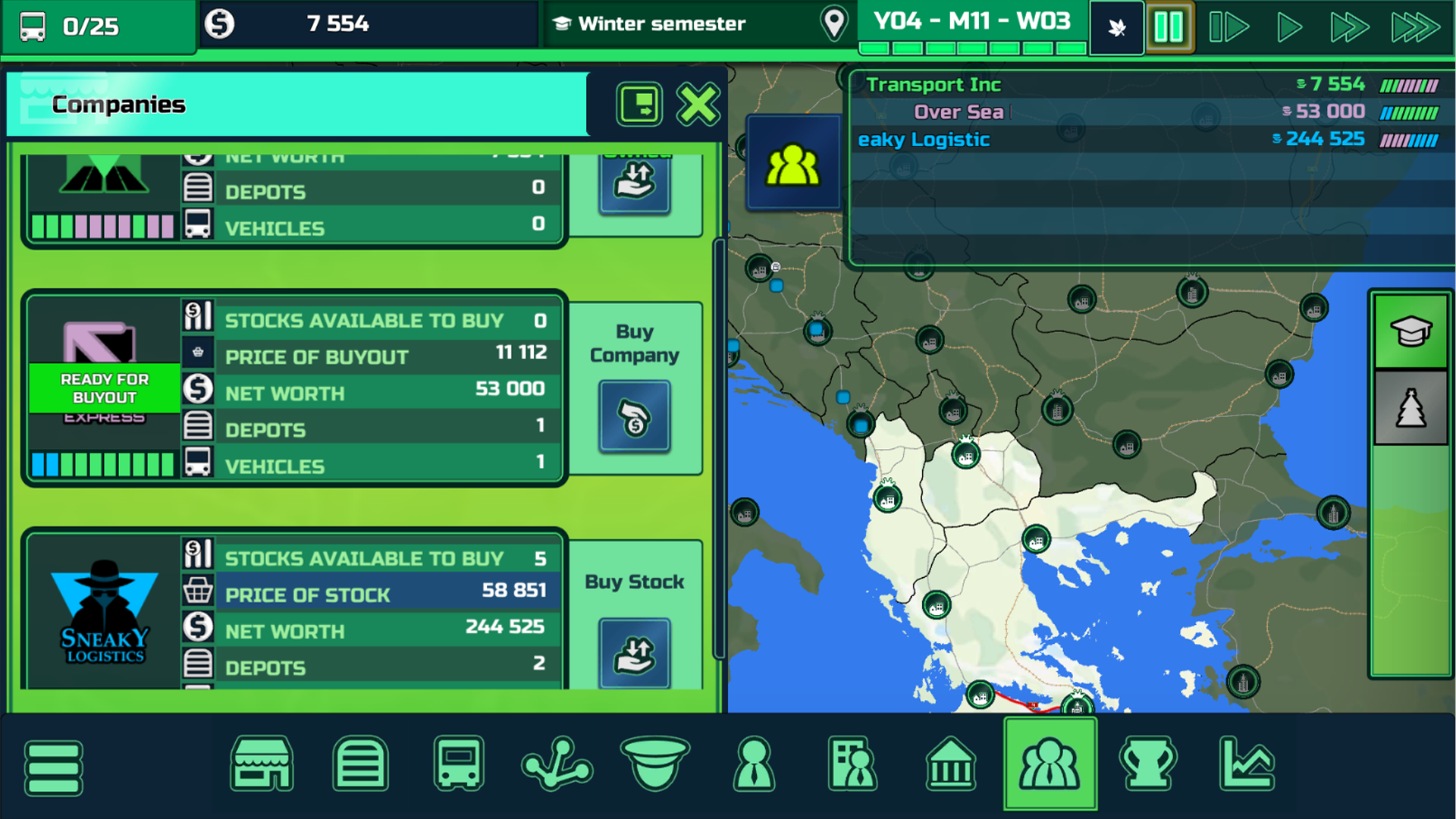
Task: Select the graduation cap icon beside the map
Action: (x=1410, y=331)
